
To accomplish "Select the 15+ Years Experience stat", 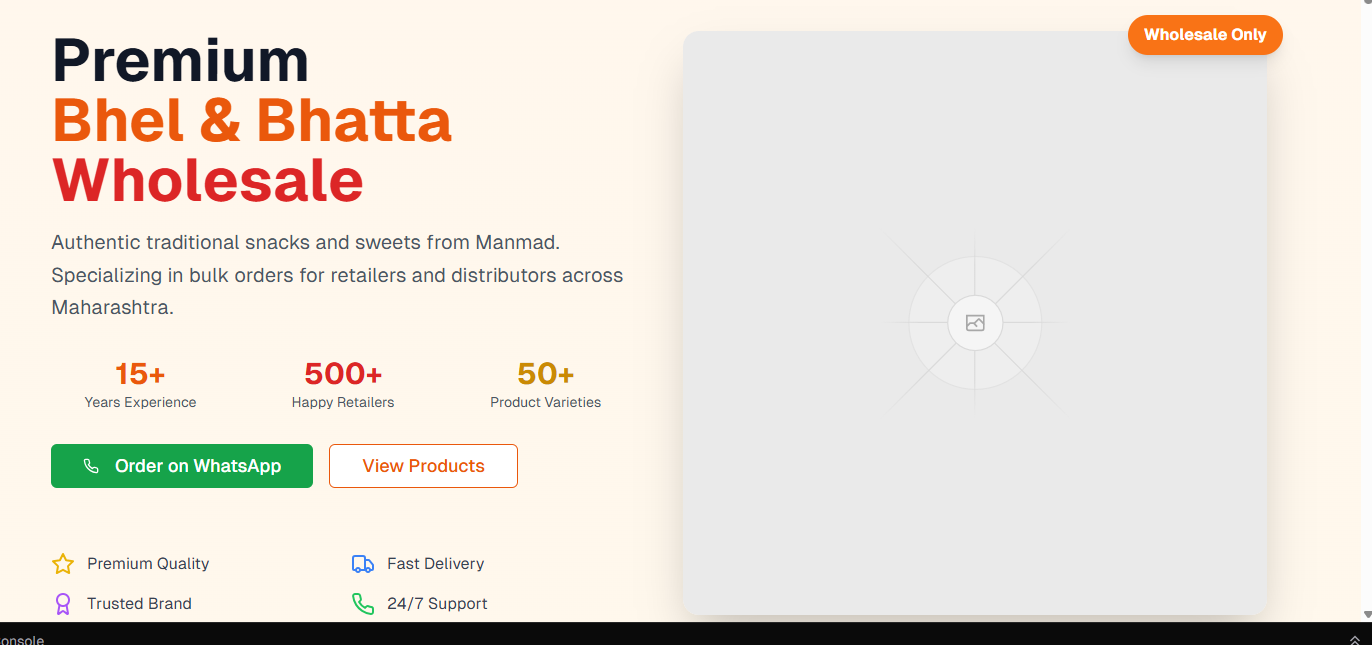I will point(140,385).
